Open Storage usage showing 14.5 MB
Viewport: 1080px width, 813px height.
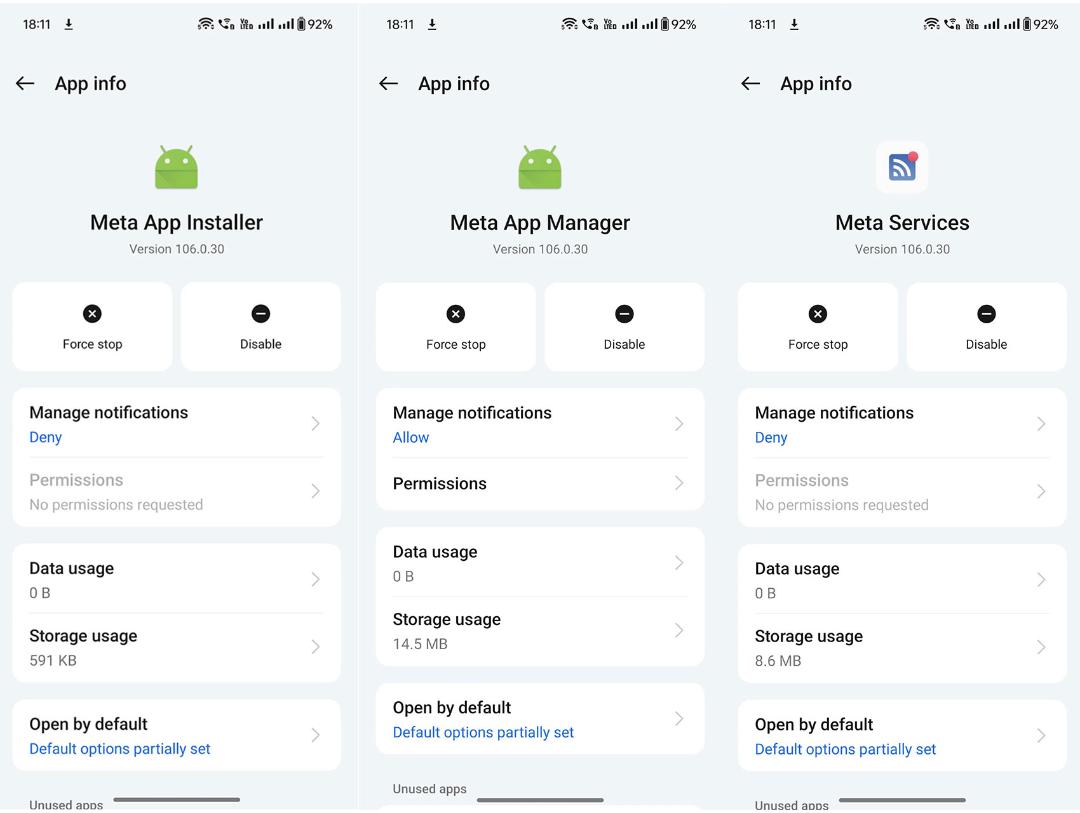pyautogui.click(x=540, y=631)
